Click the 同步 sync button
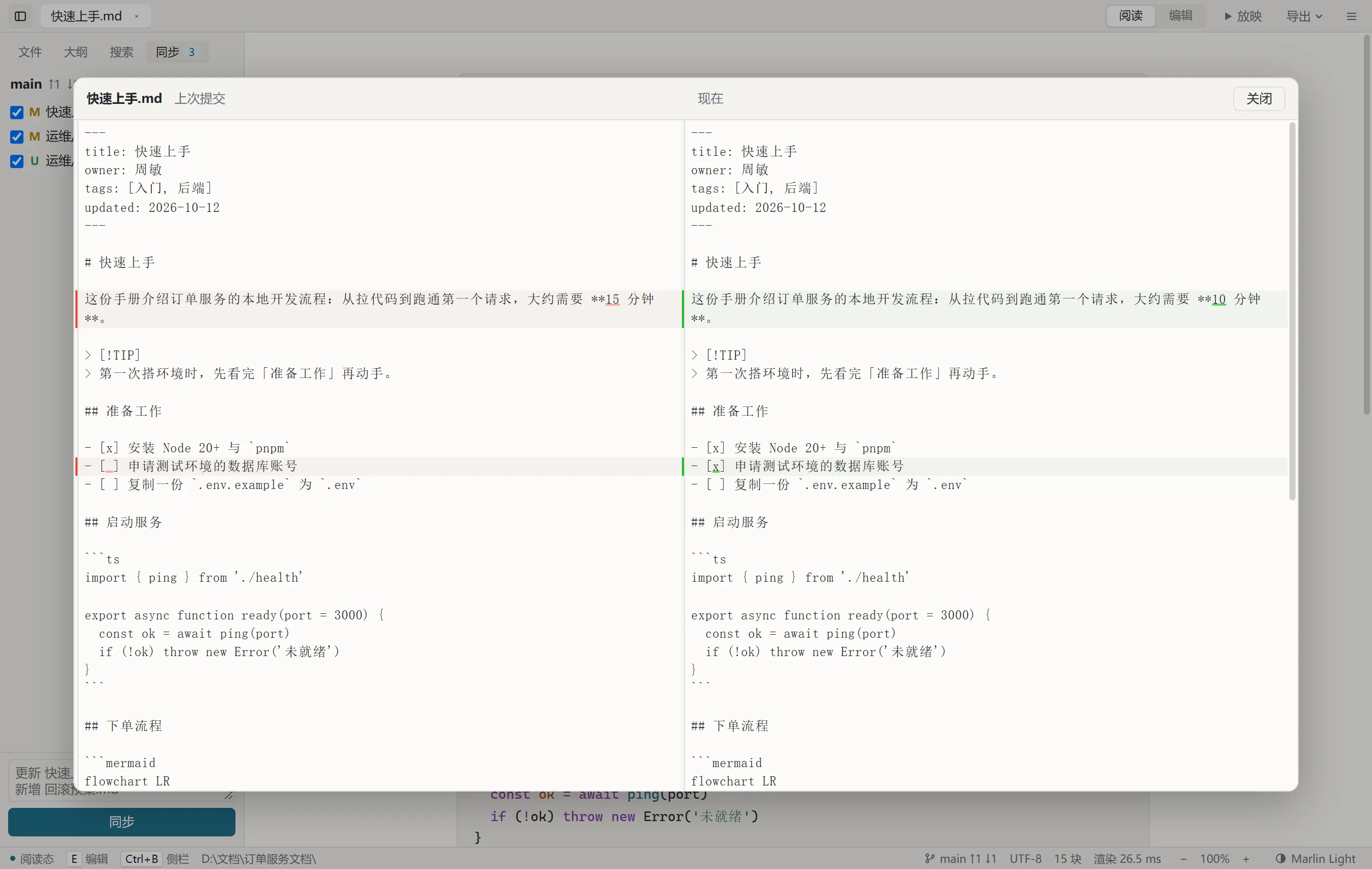The height and width of the screenshot is (869, 1372). pyautogui.click(x=121, y=822)
